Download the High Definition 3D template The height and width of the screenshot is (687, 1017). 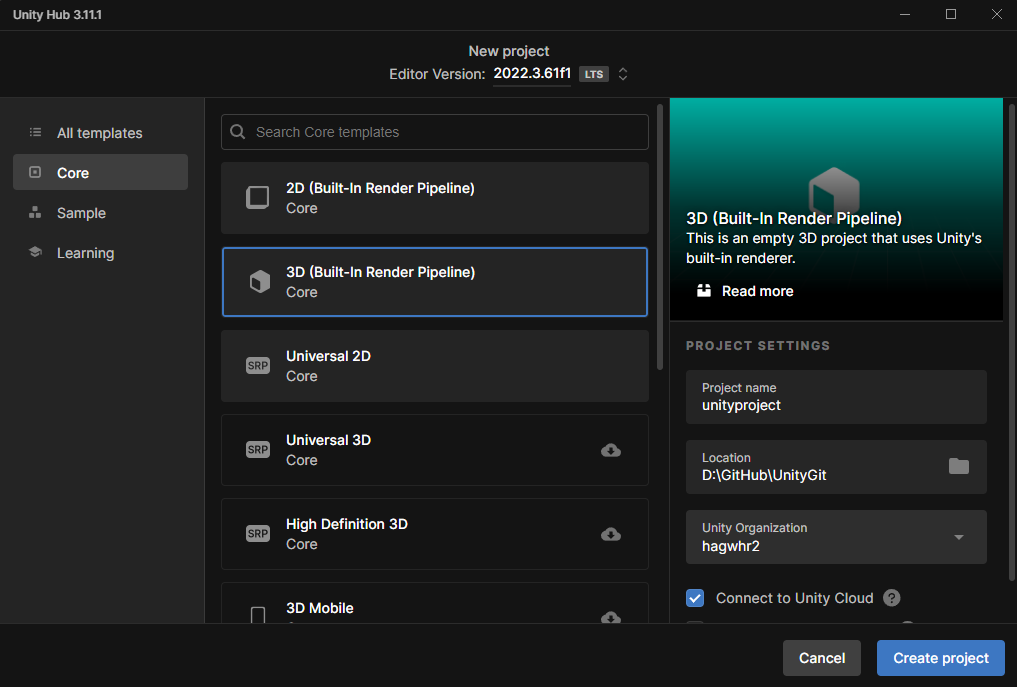tap(610, 534)
